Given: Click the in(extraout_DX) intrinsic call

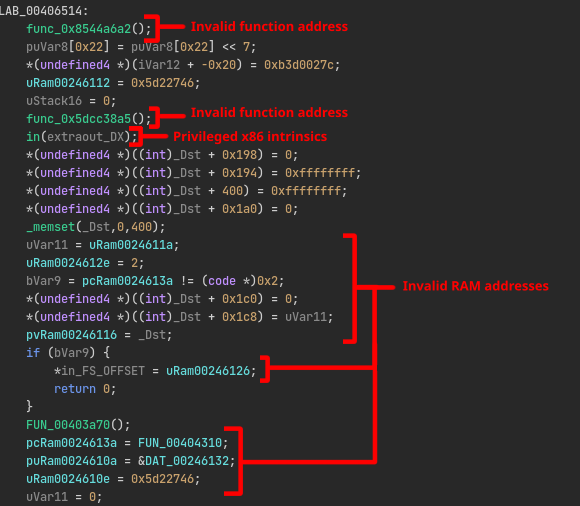Looking at the screenshot, I should click(82, 137).
